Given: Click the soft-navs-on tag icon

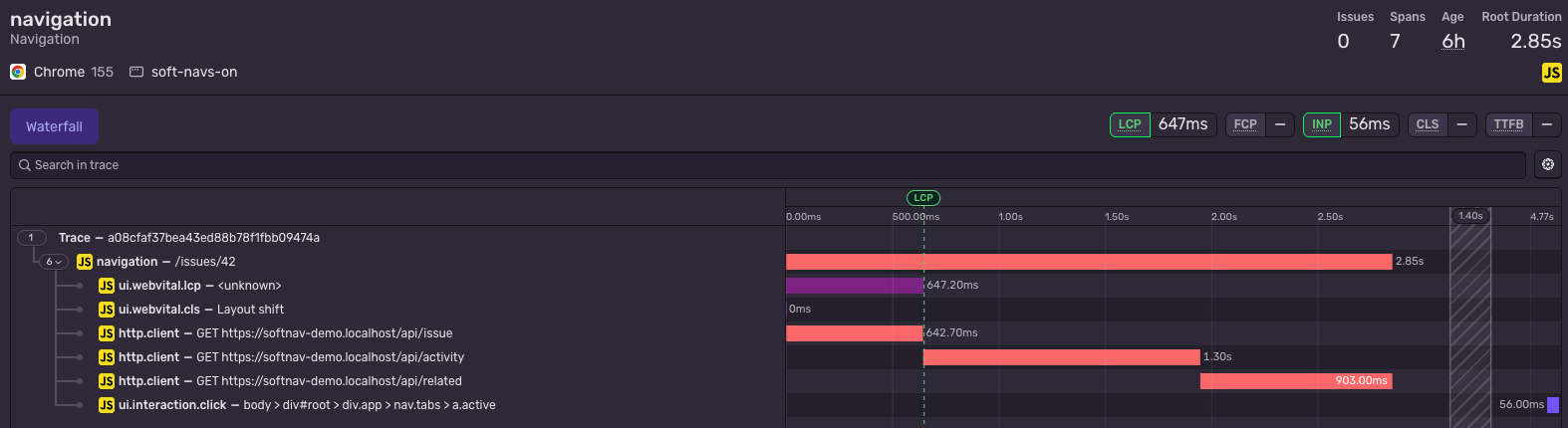Looking at the screenshot, I should pyautogui.click(x=136, y=72).
